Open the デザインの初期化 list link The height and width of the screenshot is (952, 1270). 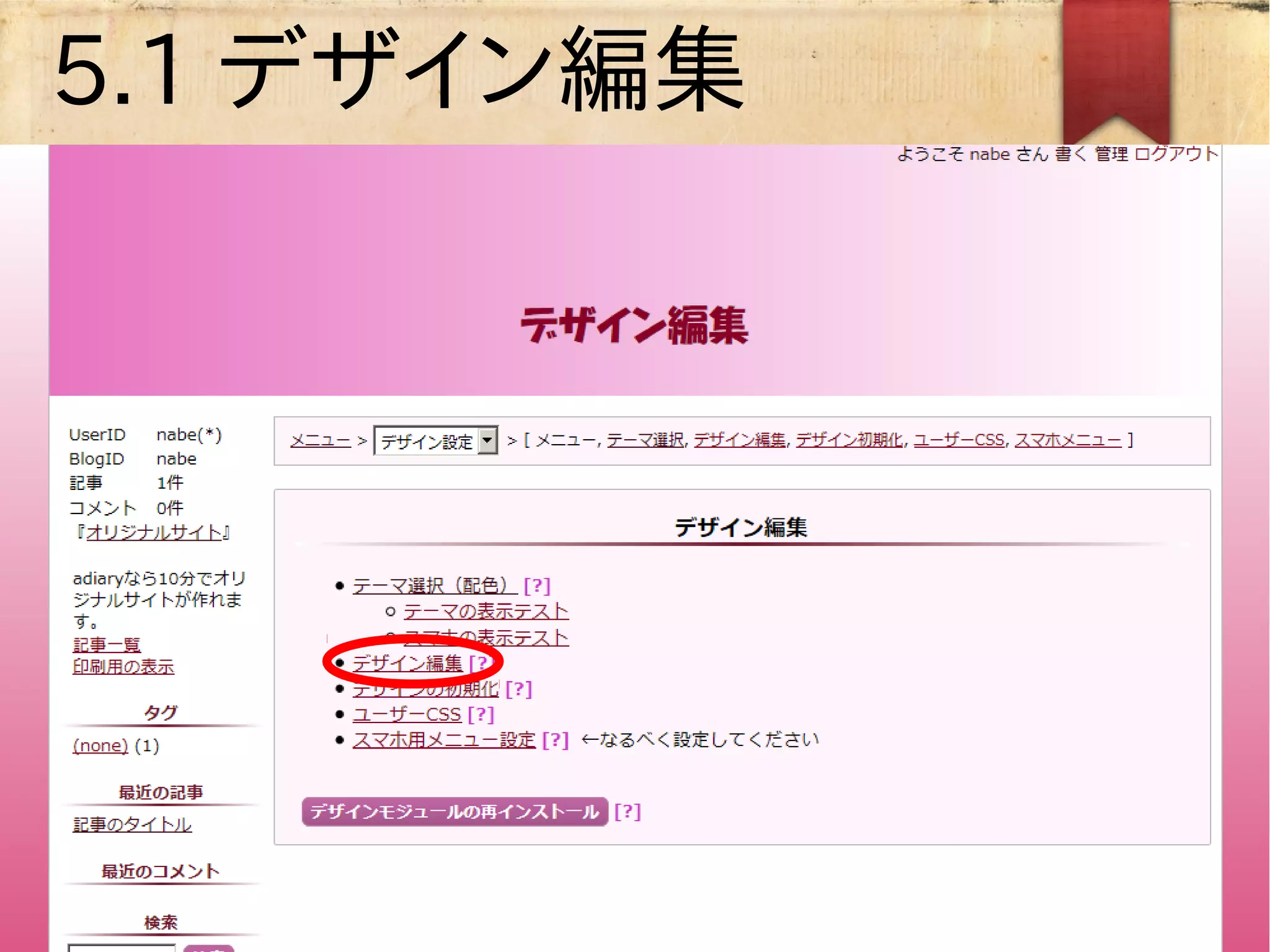(x=425, y=689)
